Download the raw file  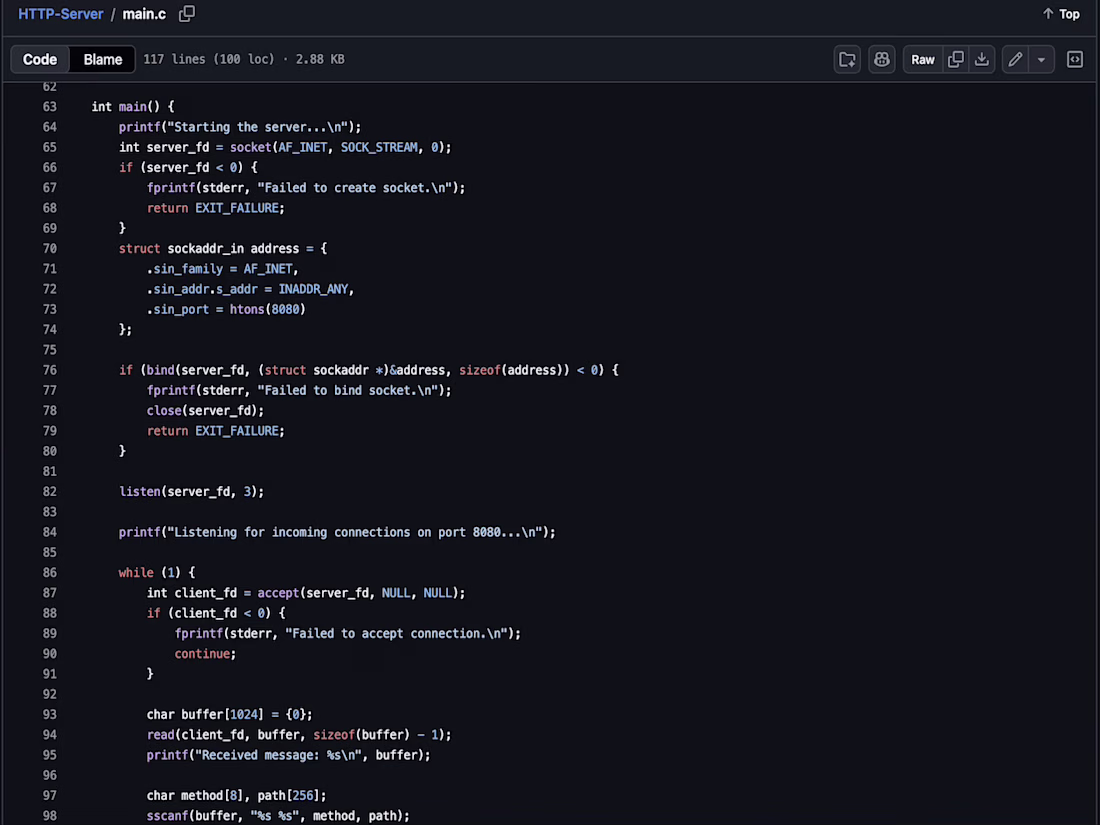(982, 60)
